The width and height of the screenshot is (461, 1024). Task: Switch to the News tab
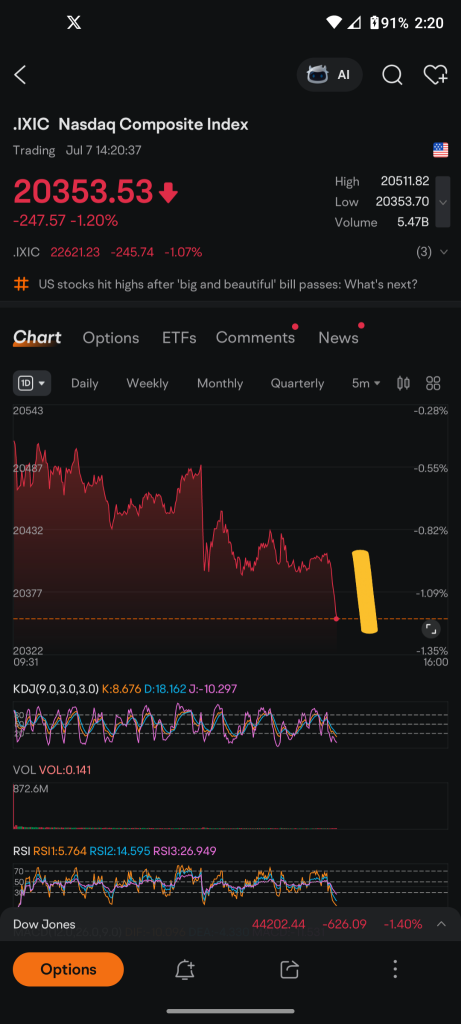(x=338, y=338)
